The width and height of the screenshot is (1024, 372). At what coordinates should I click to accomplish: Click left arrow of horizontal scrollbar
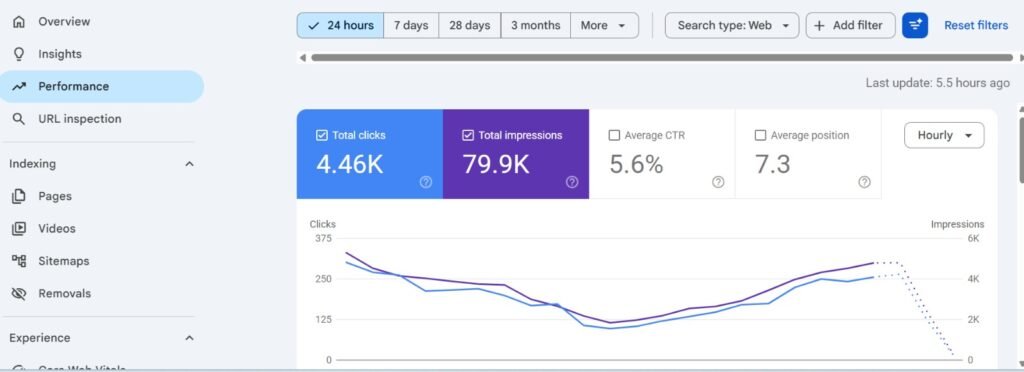point(302,57)
